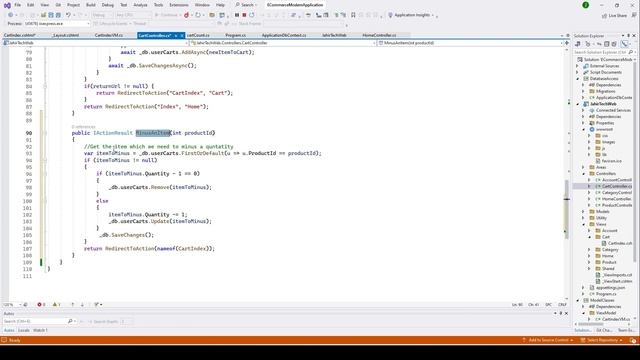The width and height of the screenshot is (640, 360).
Task: Click the navigate up arrow icon
Action: click(x=73, y=304)
